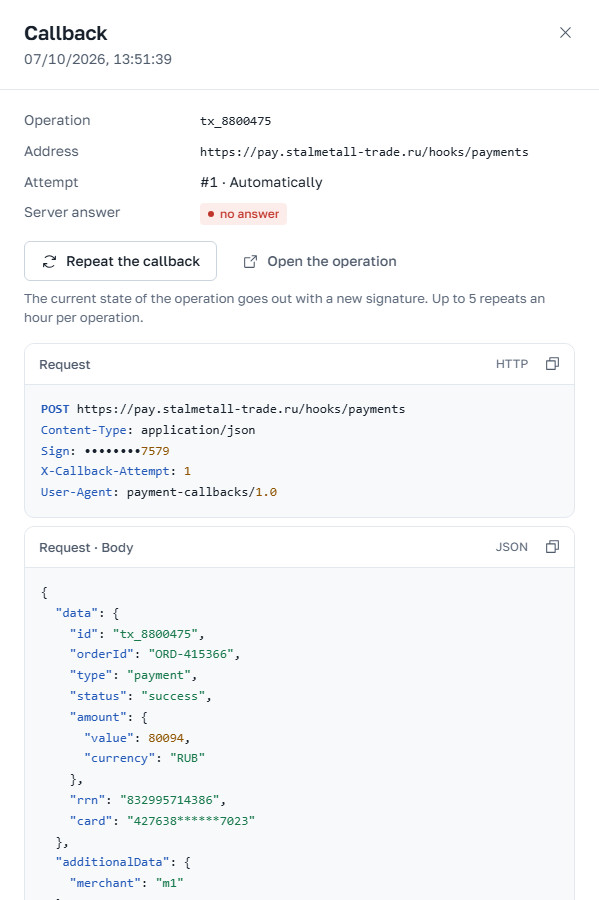Screen dimensions: 599x900
Task: Click the masked Sign value ending 7579
Action: pos(127,451)
